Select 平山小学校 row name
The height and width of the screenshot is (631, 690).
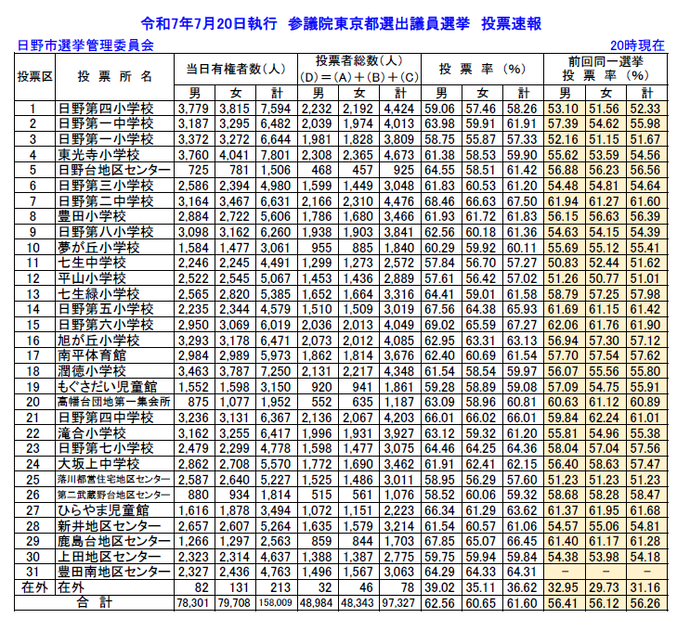[x=92, y=279]
